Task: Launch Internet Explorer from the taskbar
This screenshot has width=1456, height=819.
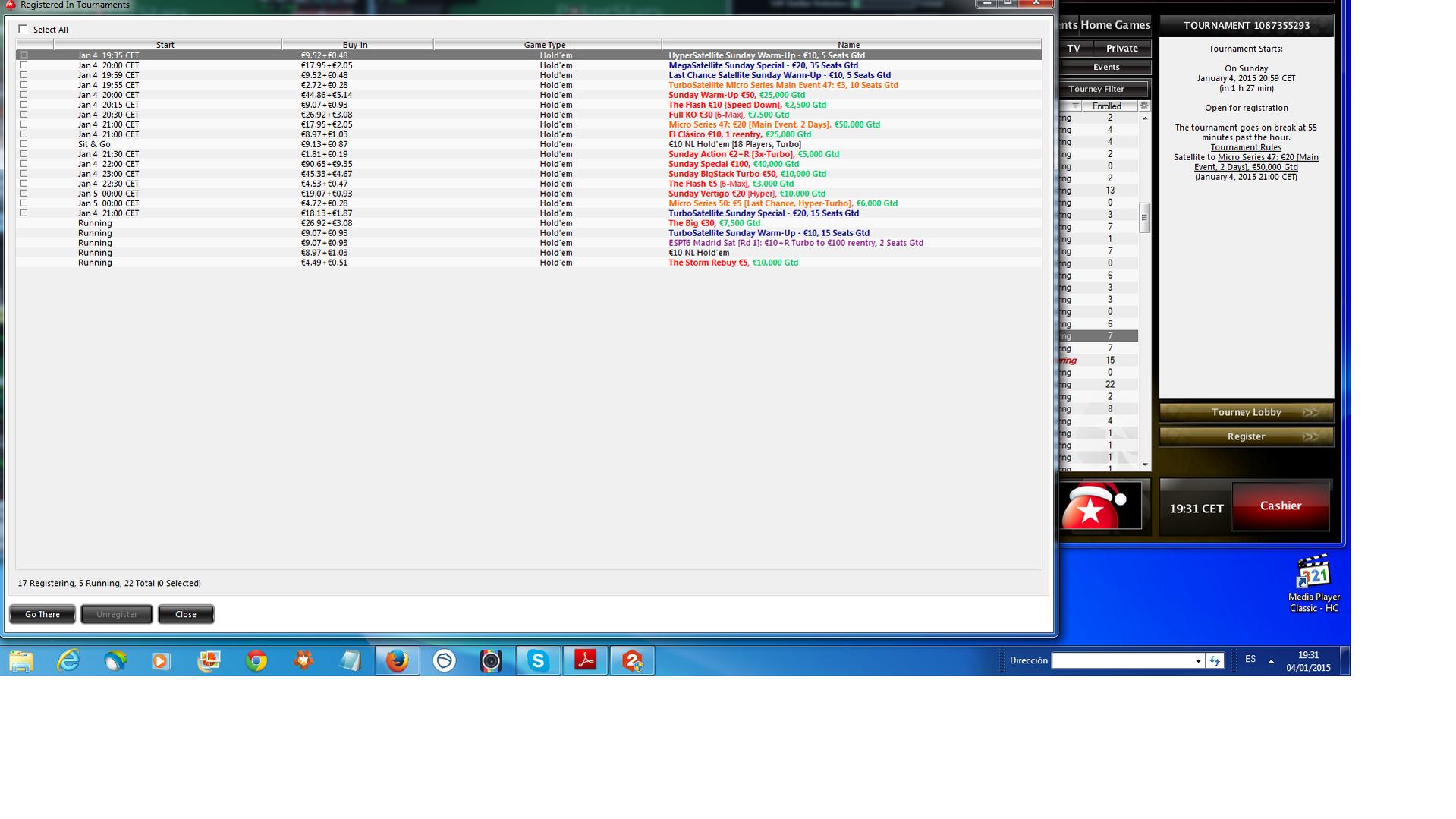Action: pyautogui.click(x=68, y=661)
